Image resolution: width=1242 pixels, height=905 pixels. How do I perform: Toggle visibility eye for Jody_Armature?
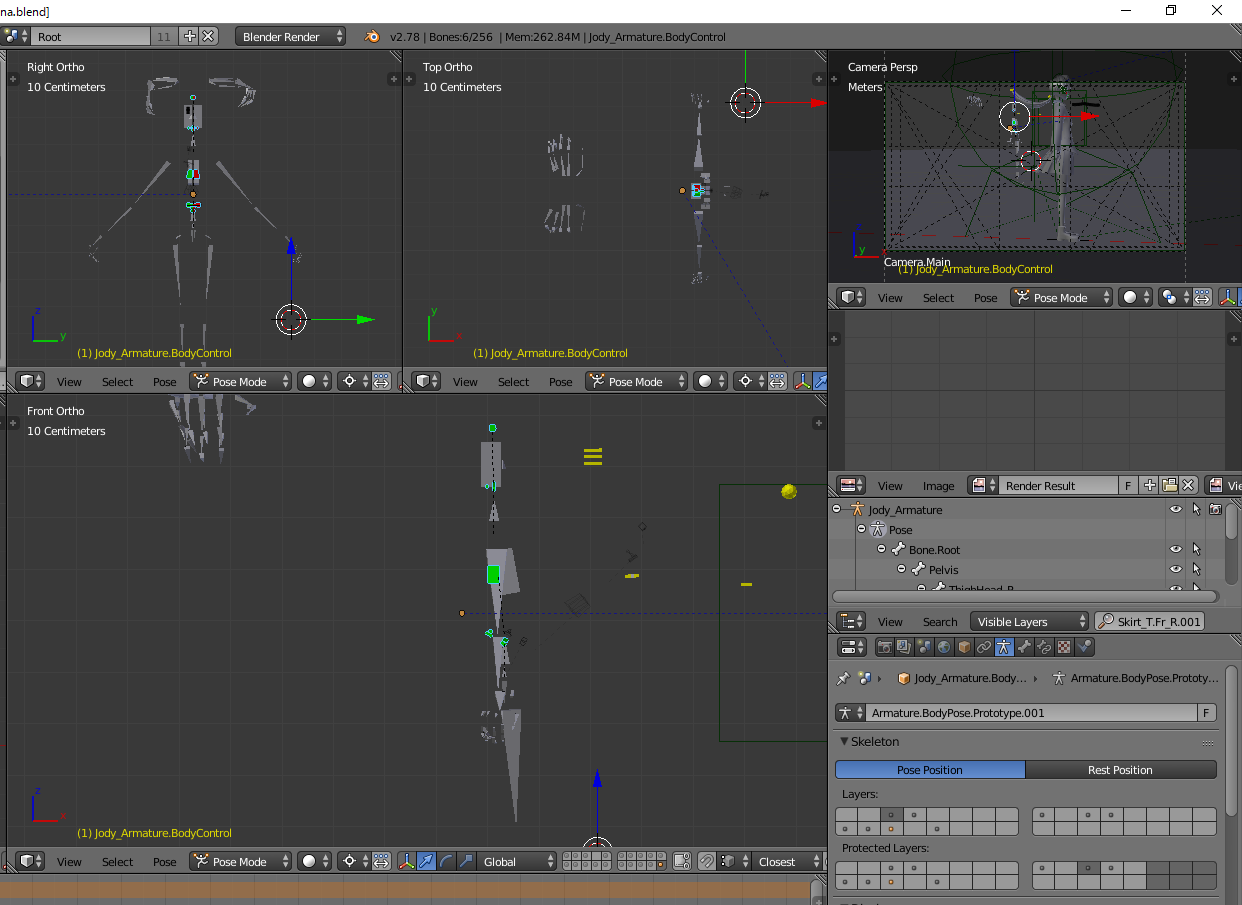[1176, 509]
